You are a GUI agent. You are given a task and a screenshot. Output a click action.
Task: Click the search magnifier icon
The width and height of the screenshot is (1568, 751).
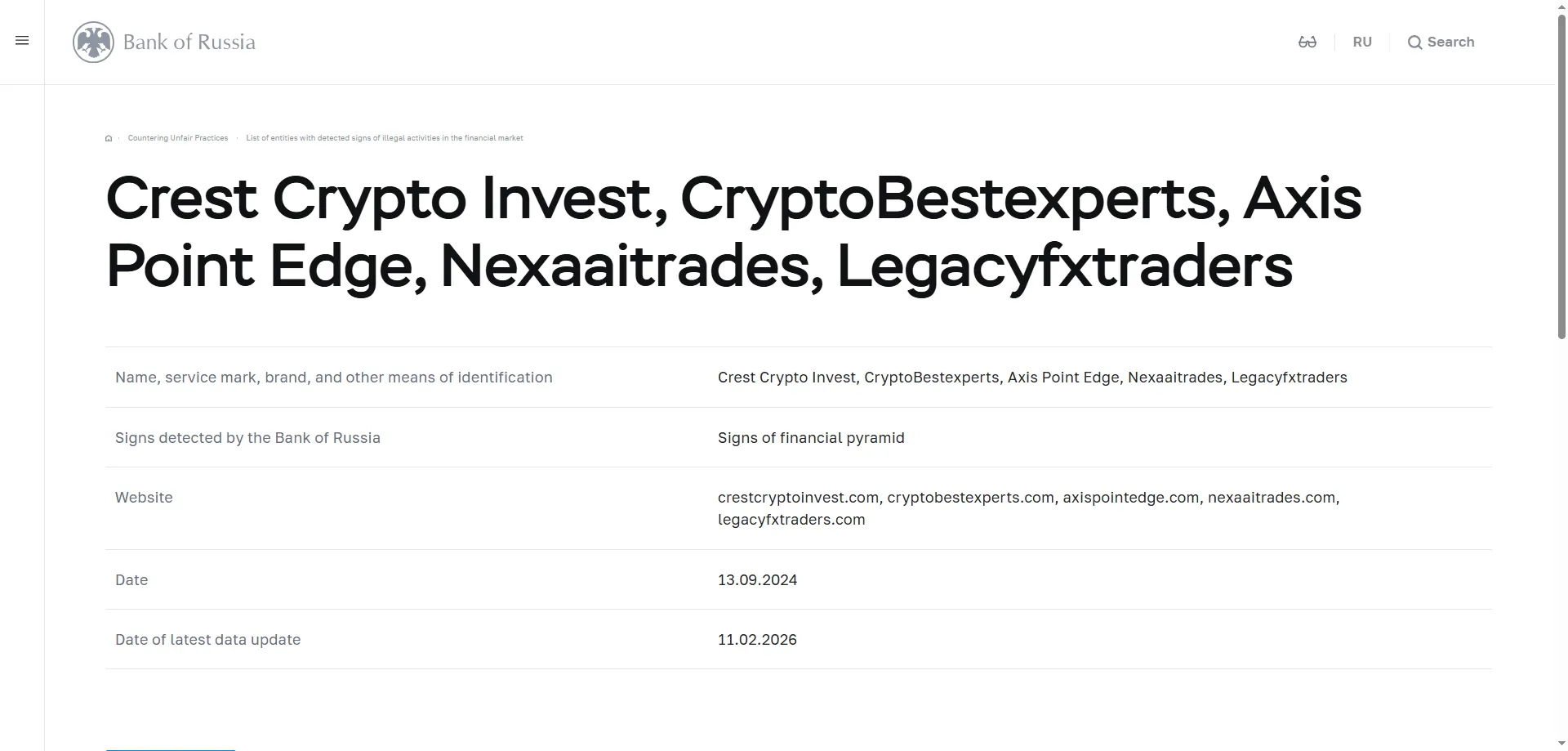1414,42
